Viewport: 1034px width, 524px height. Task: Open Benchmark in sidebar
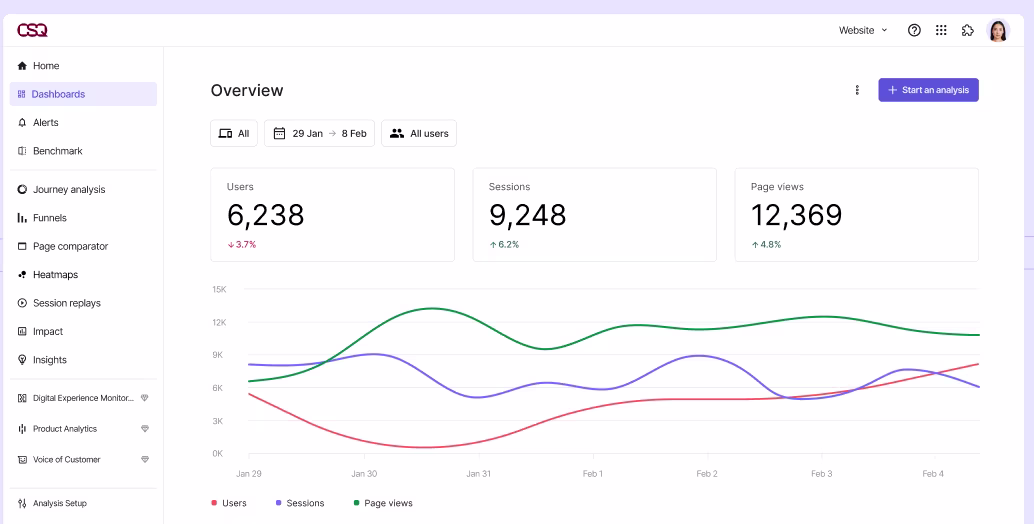83,151
